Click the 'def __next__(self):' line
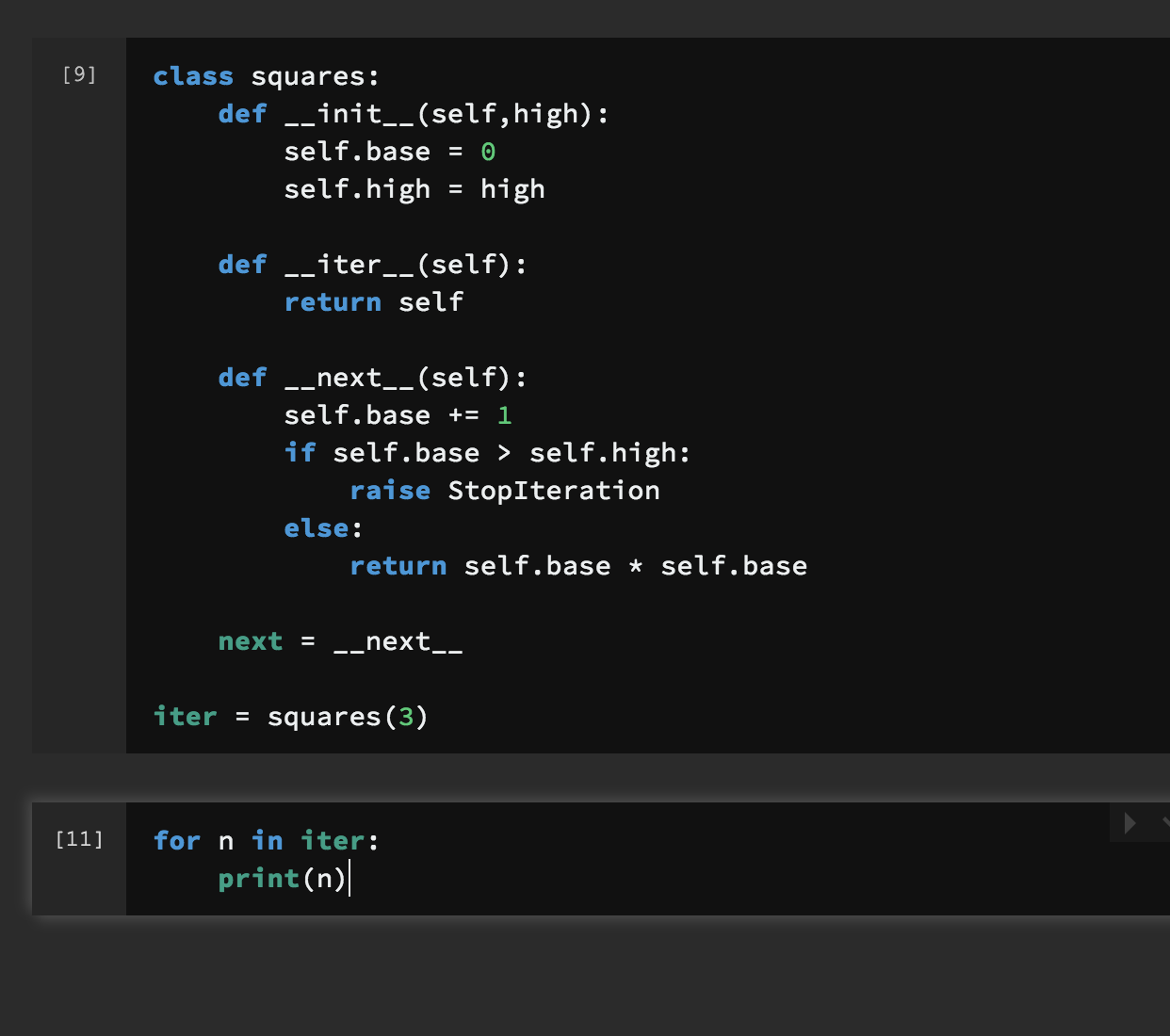This screenshot has height=1036, width=1170. point(373,378)
